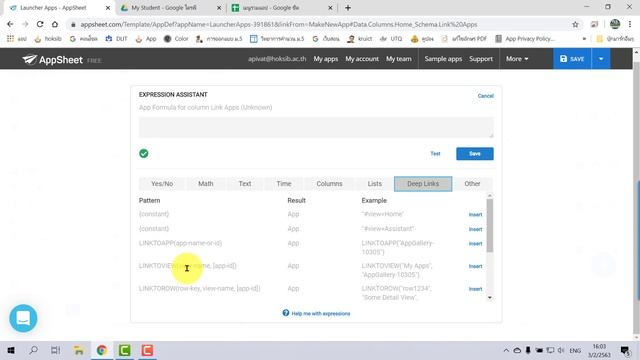Viewport: 640px width, 360px height.
Task: Insert the #view=Assistant constant example
Action: pyautogui.click(x=475, y=229)
